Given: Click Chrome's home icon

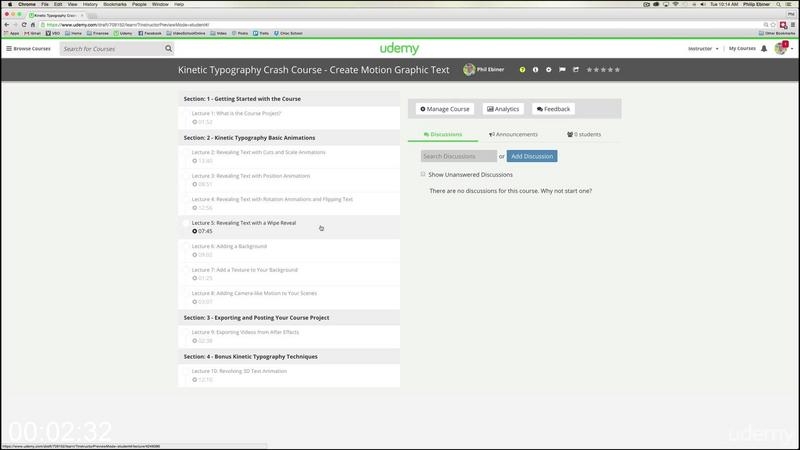Looking at the screenshot, I should click(x=33, y=24).
